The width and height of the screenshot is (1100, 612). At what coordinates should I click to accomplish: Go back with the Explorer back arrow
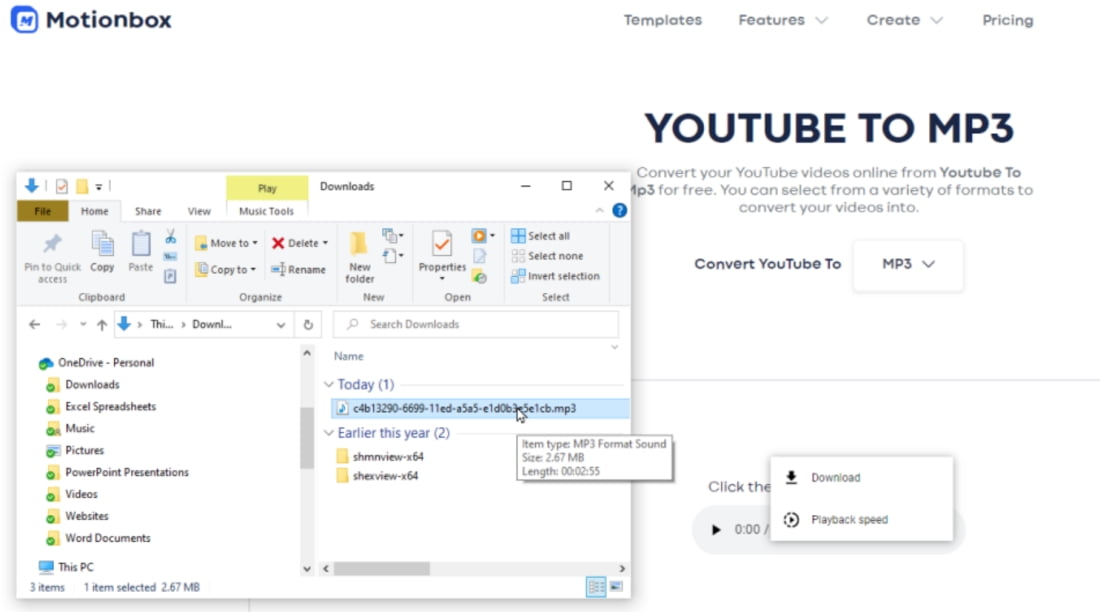[x=34, y=324]
